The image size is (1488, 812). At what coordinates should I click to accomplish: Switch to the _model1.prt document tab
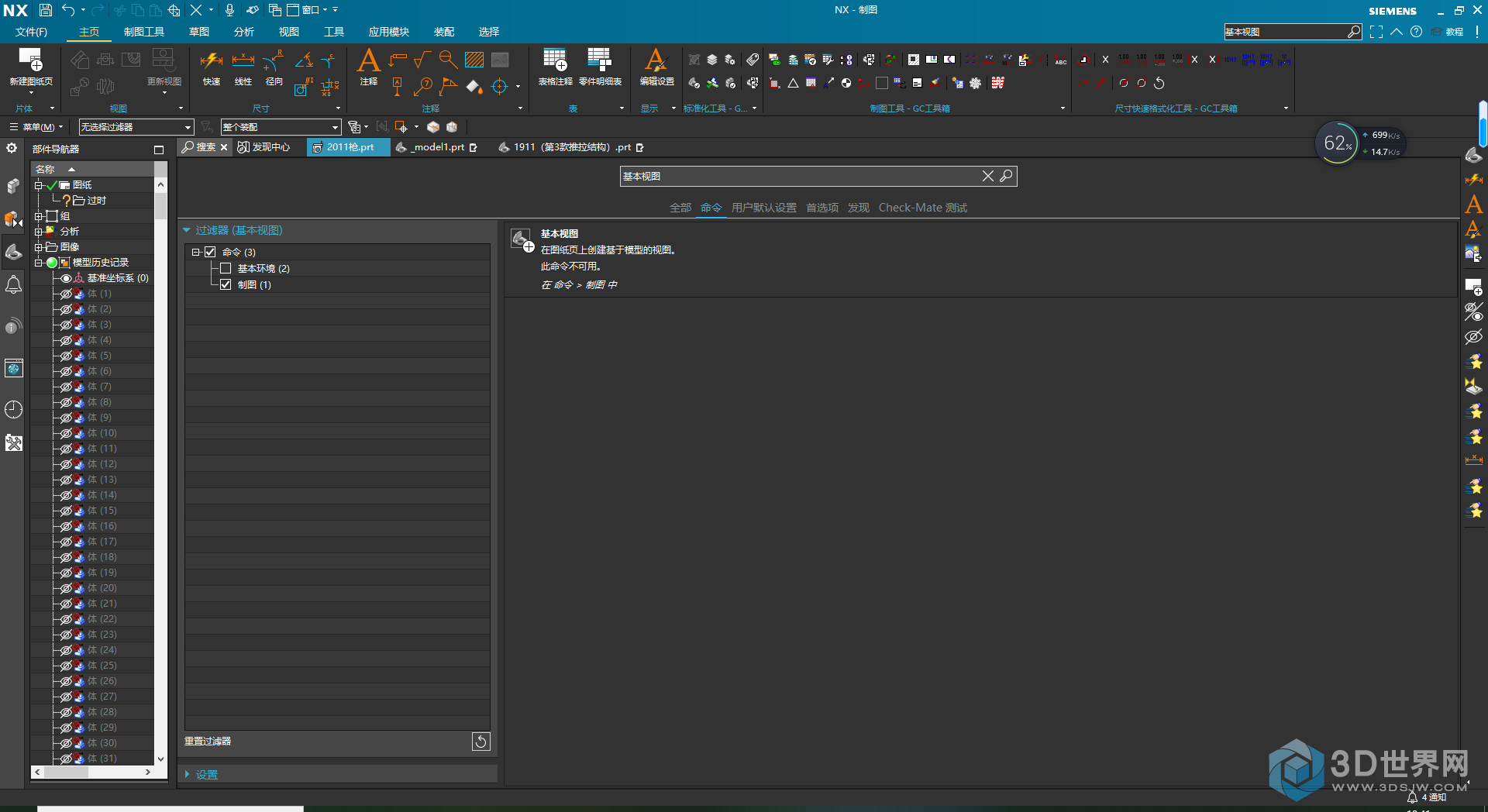point(436,147)
